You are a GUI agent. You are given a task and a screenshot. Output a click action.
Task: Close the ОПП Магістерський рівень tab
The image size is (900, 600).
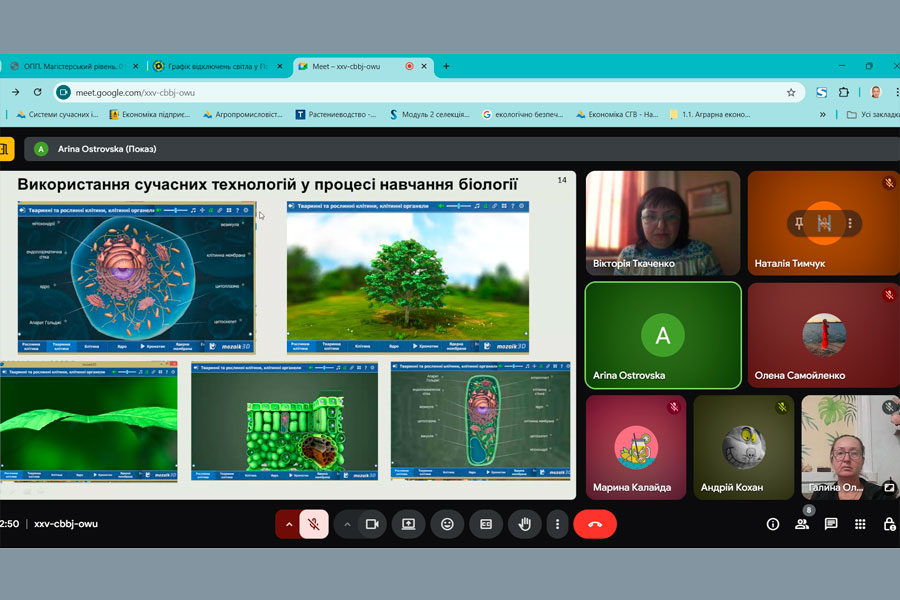pyautogui.click(x=135, y=67)
